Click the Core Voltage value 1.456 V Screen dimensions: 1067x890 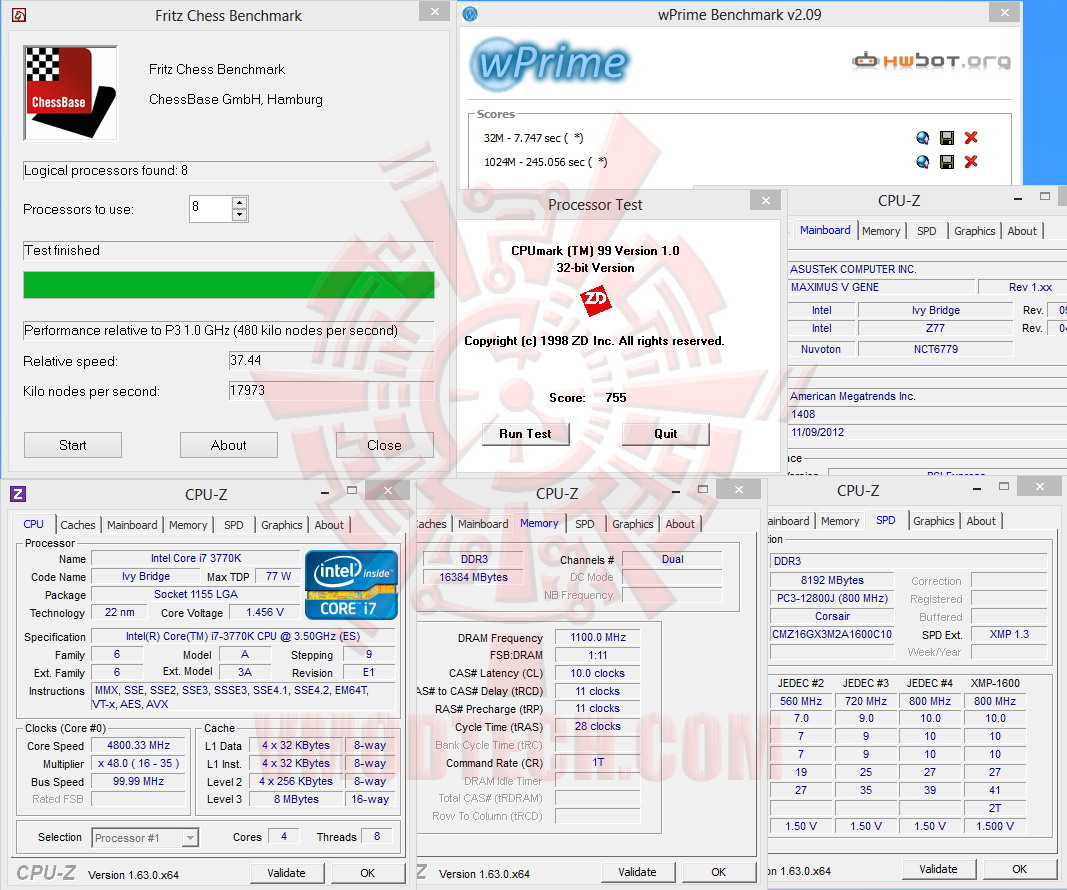pyautogui.click(x=265, y=612)
